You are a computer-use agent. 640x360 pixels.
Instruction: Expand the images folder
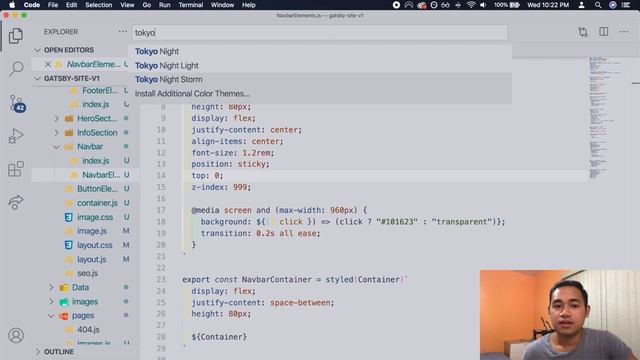click(51, 302)
